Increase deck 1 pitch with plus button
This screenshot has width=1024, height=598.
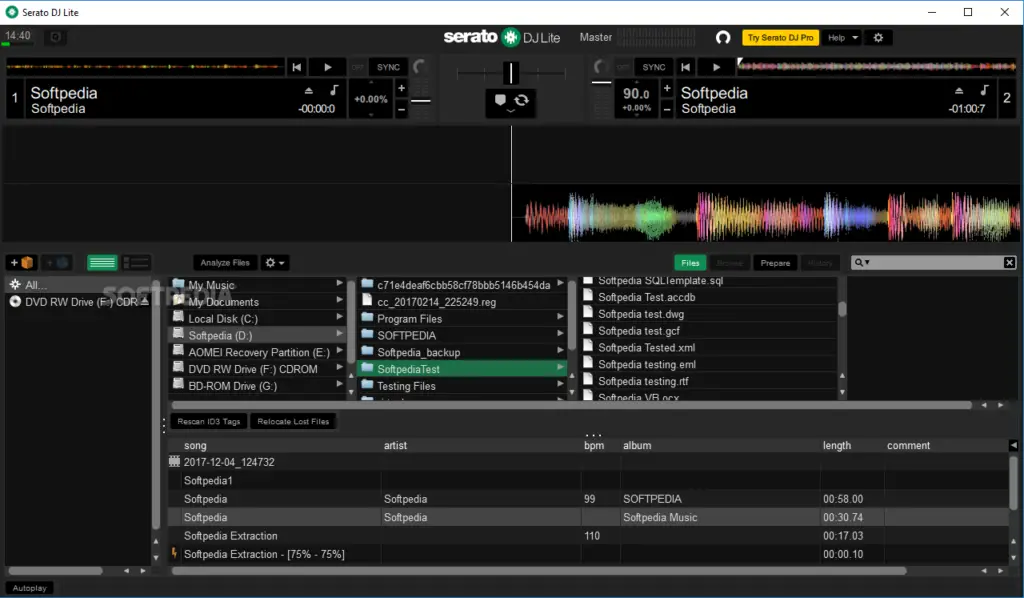point(402,88)
